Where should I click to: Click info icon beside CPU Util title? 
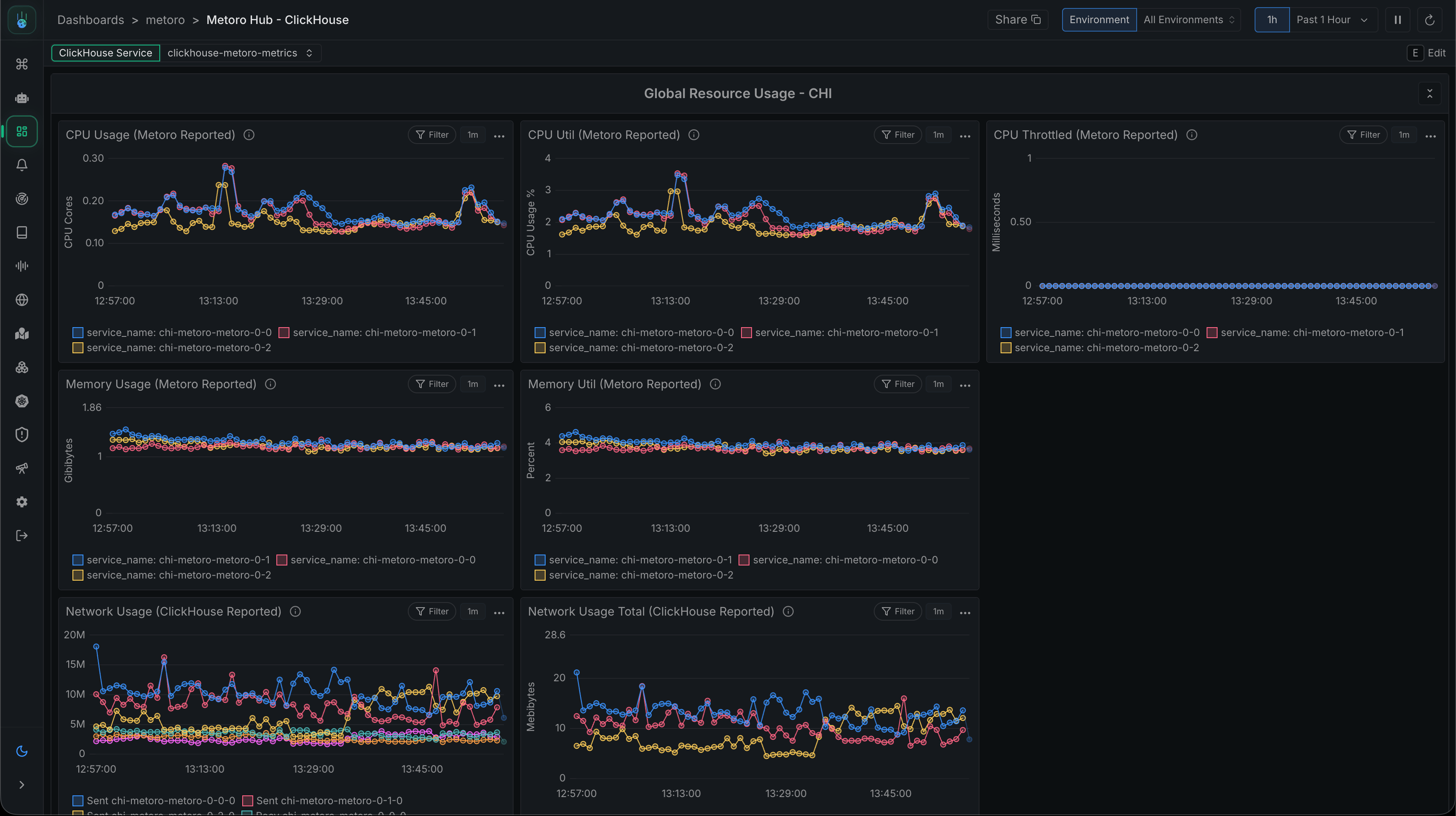[x=693, y=135]
